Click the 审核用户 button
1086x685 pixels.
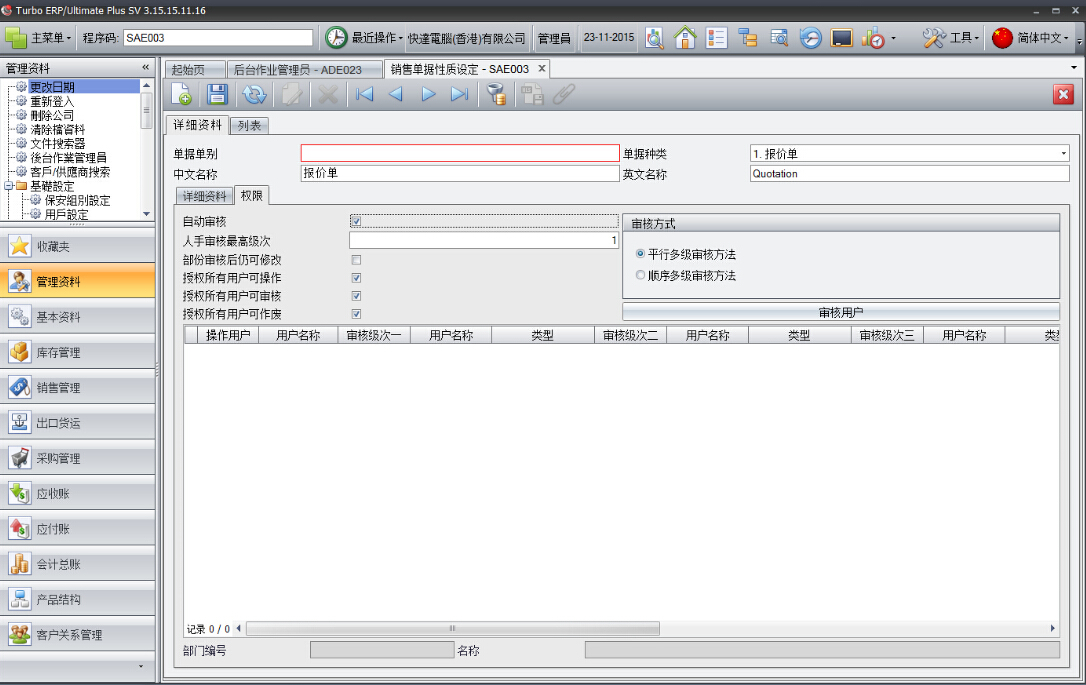840,312
